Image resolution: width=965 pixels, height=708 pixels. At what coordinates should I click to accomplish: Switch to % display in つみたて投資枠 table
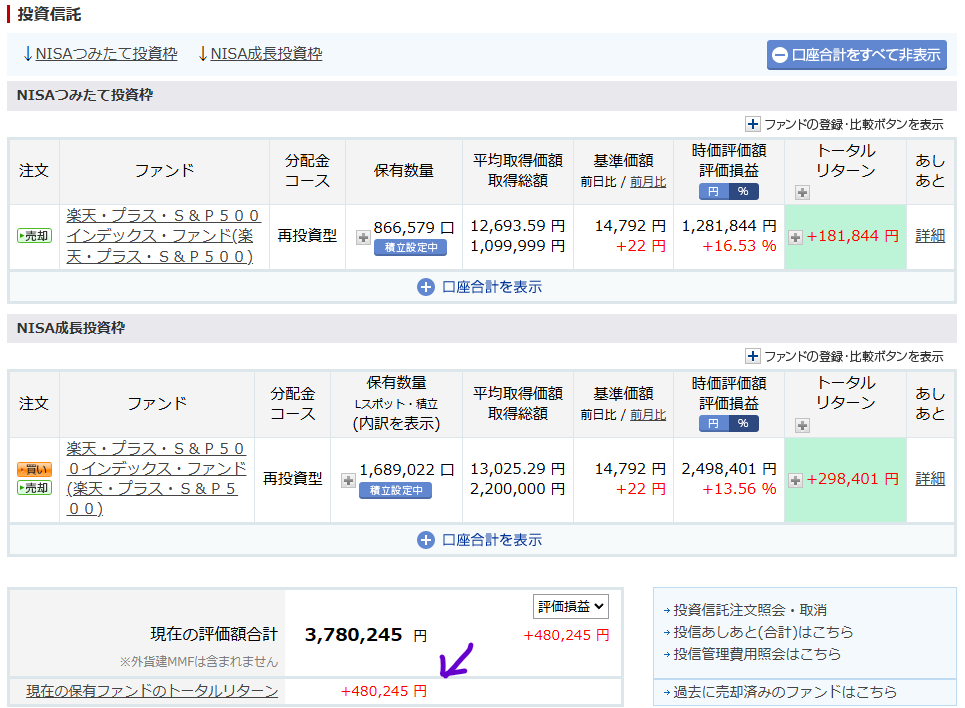tap(743, 191)
